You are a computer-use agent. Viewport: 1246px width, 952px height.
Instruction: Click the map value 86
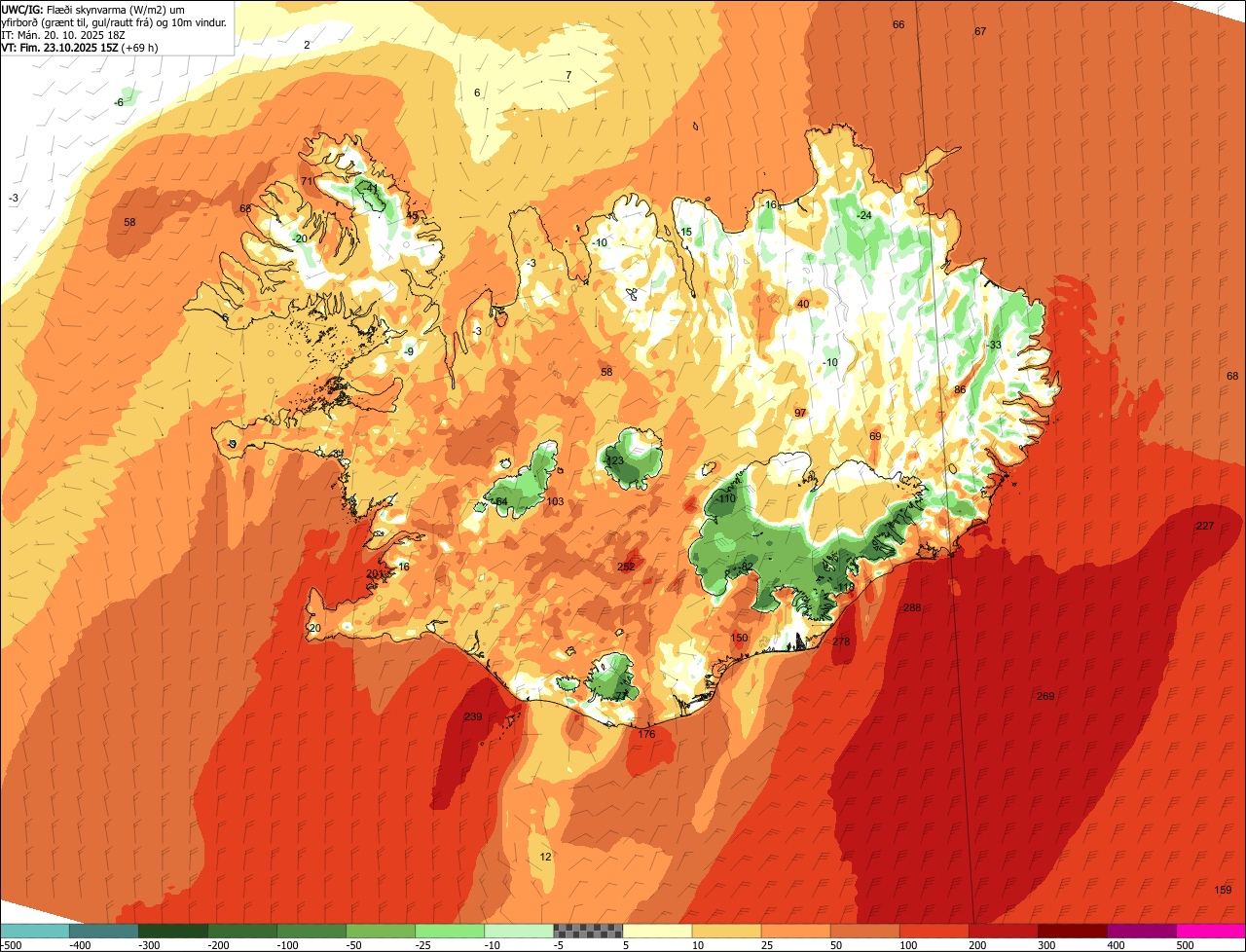pos(960,389)
